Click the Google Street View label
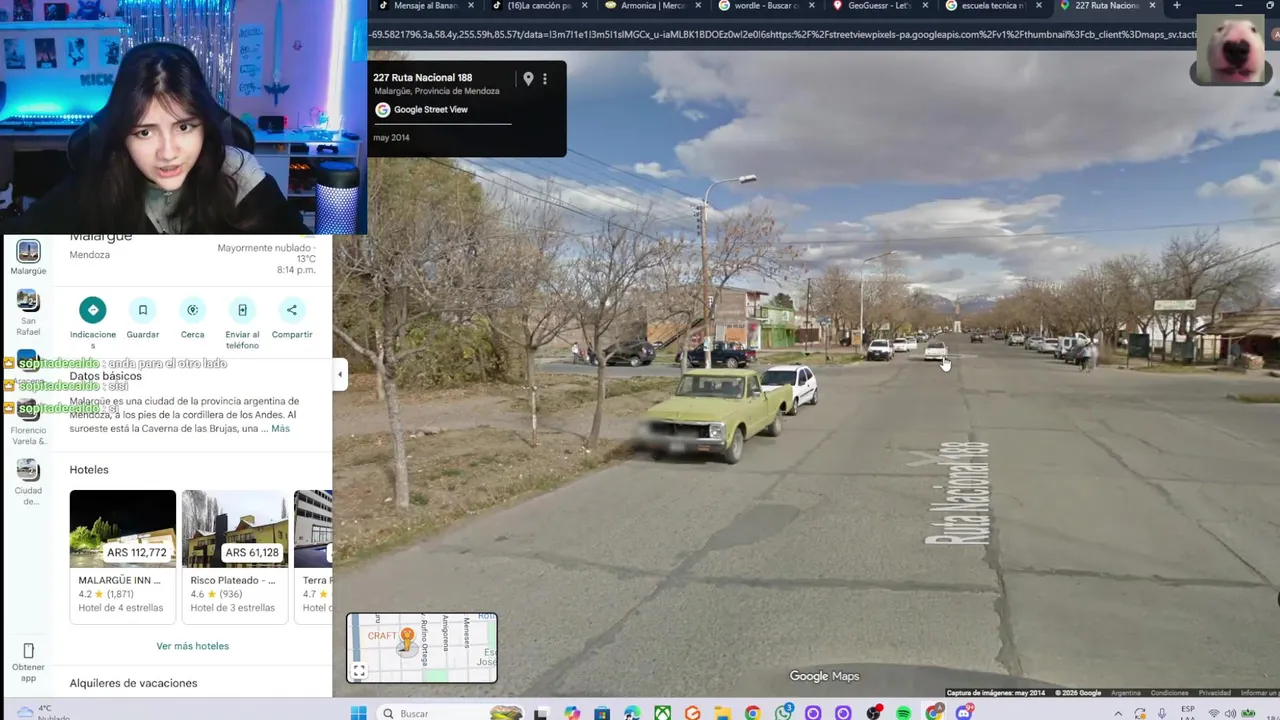This screenshot has width=1280, height=720. point(430,110)
